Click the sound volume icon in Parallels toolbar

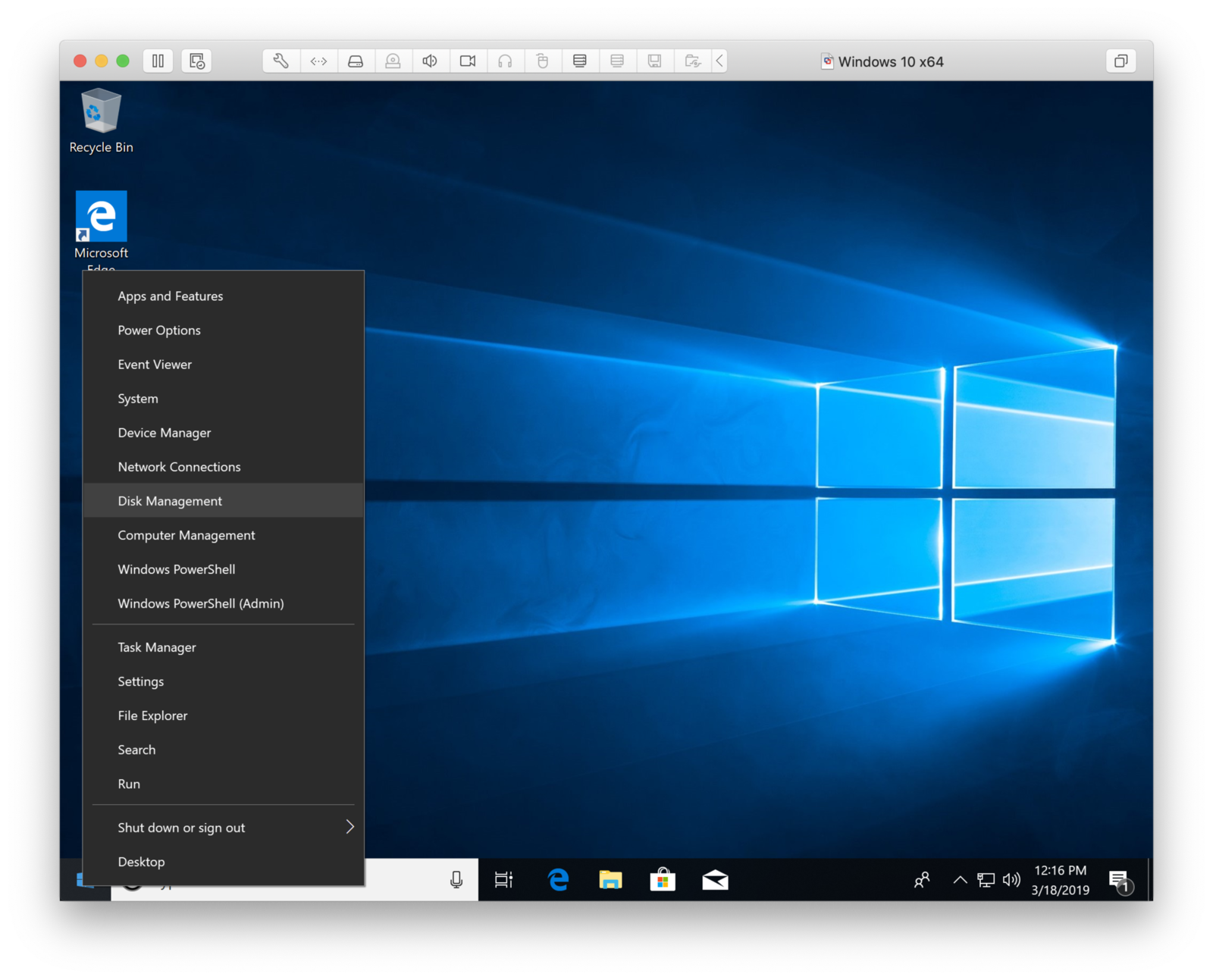pyautogui.click(x=430, y=61)
